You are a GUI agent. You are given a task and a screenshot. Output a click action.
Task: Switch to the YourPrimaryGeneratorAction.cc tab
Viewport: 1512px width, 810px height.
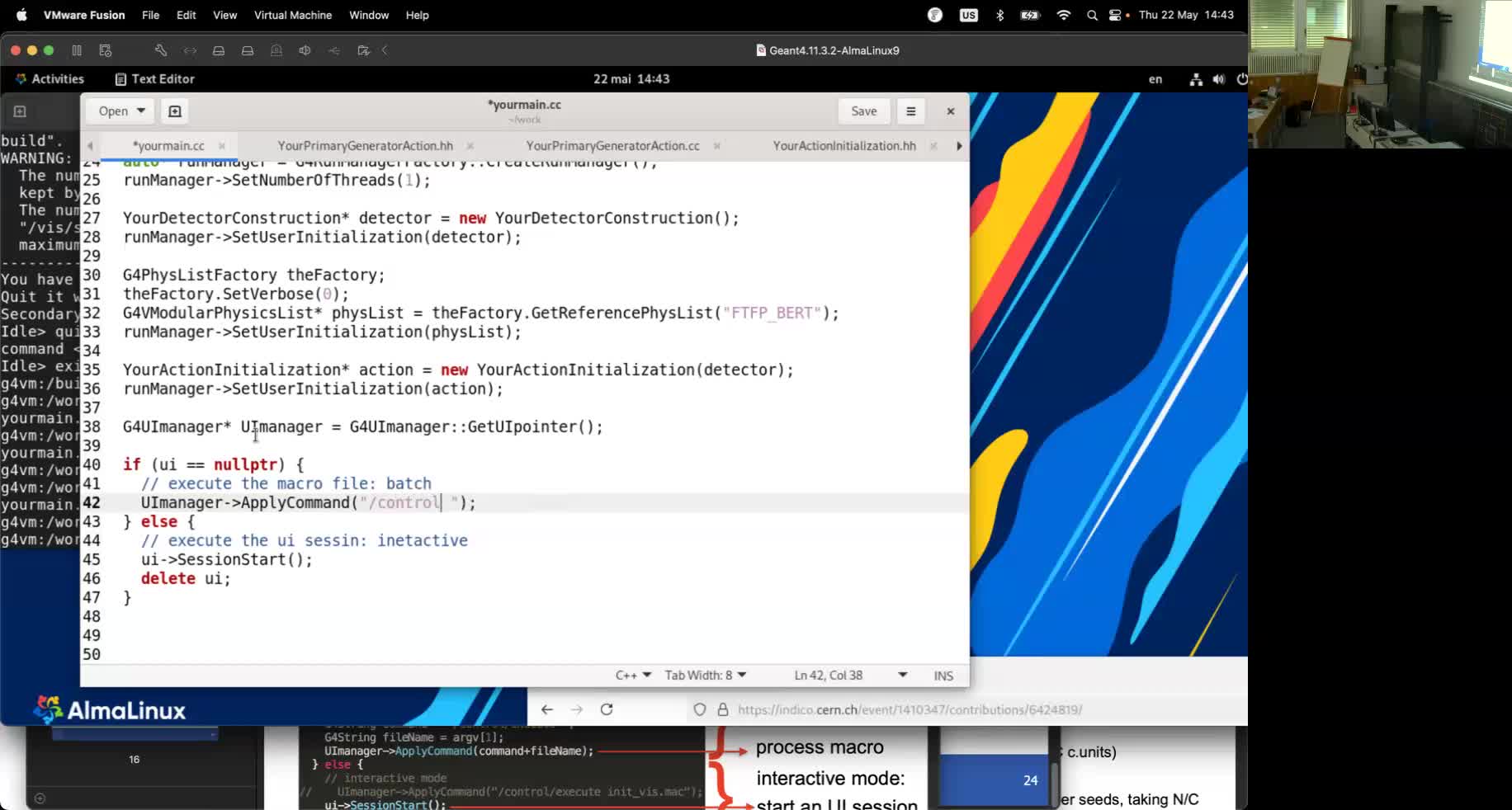point(613,145)
